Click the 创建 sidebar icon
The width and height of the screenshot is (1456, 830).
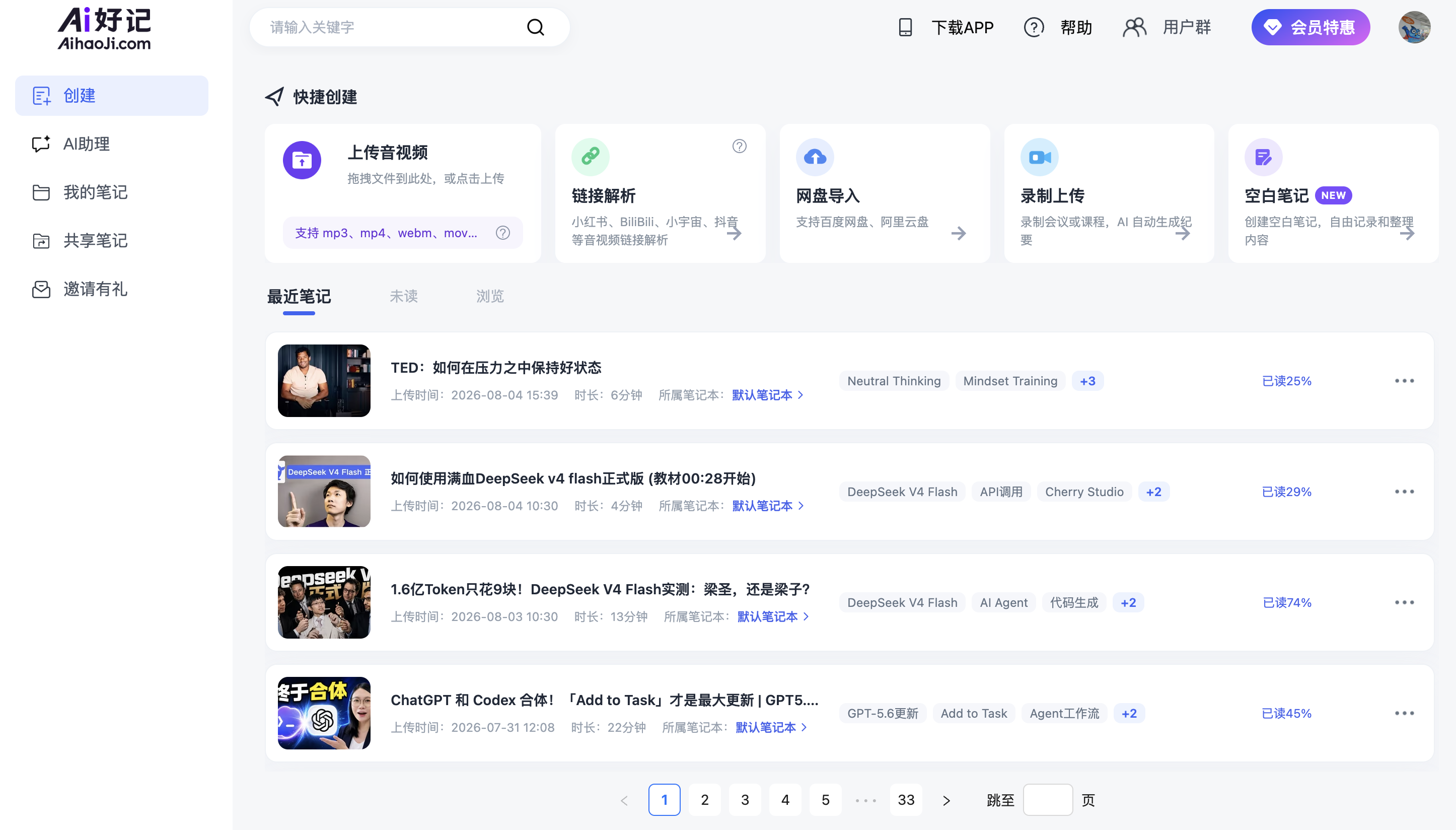[42, 96]
